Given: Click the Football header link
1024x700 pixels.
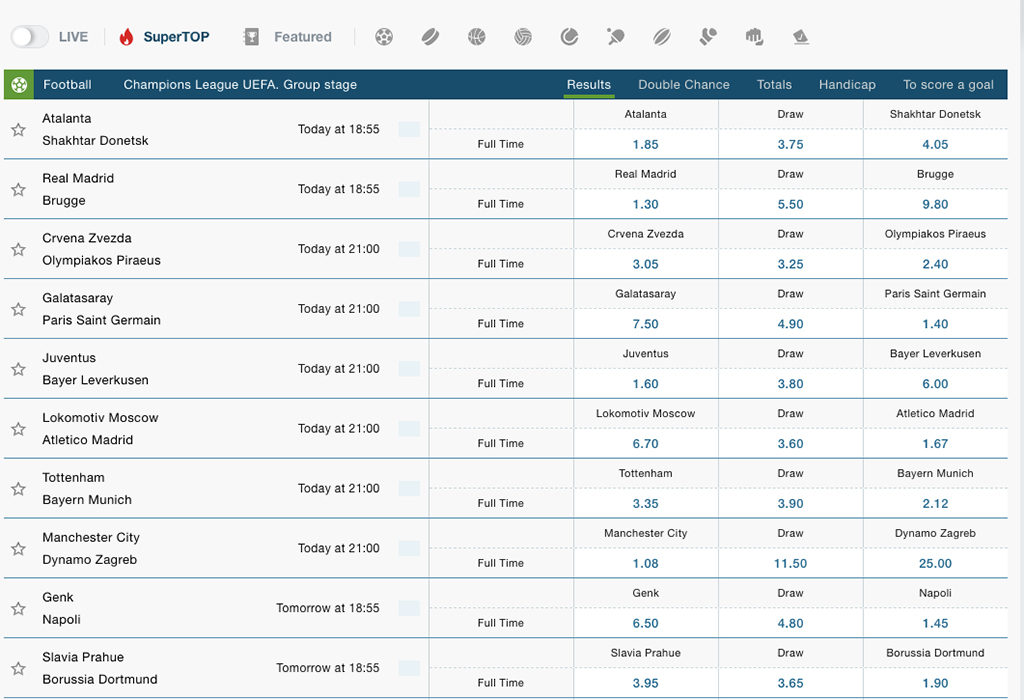Looking at the screenshot, I should tap(67, 84).
